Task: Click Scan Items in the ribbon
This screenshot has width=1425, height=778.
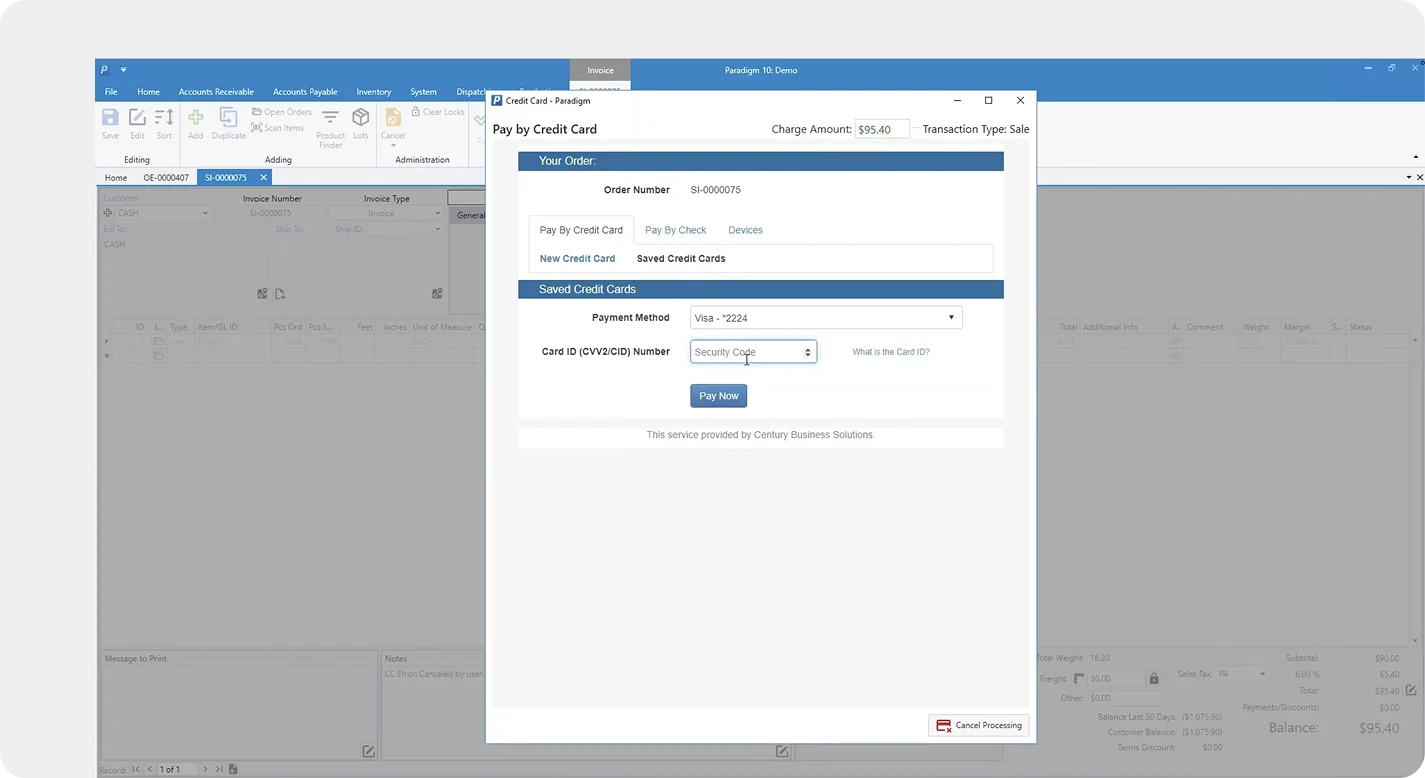Action: pos(278,128)
